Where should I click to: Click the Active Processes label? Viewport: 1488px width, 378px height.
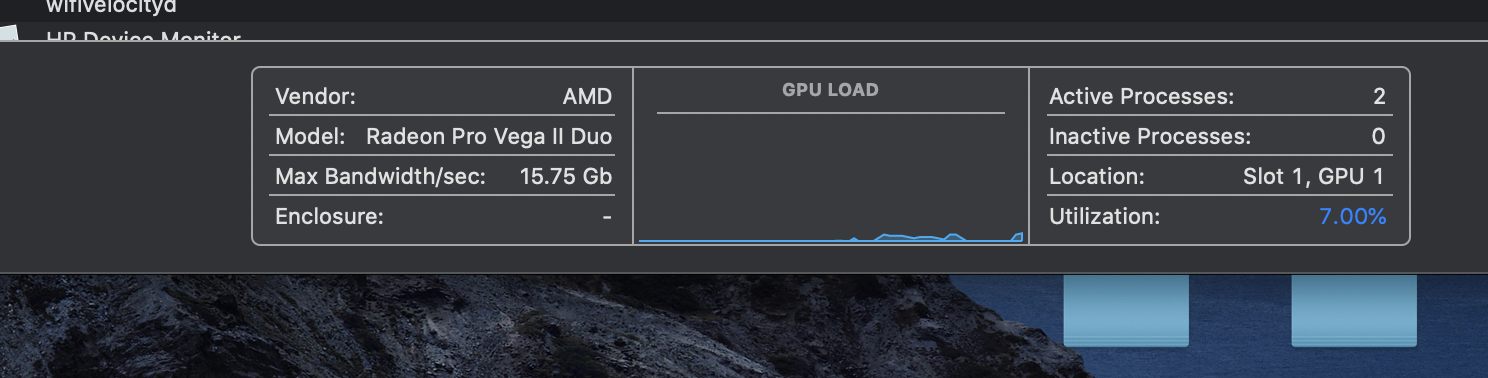tap(1141, 97)
